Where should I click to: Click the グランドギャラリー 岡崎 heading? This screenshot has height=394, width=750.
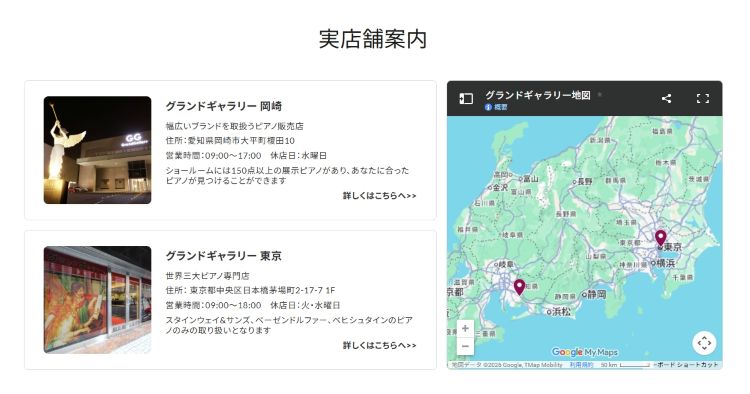point(223,106)
